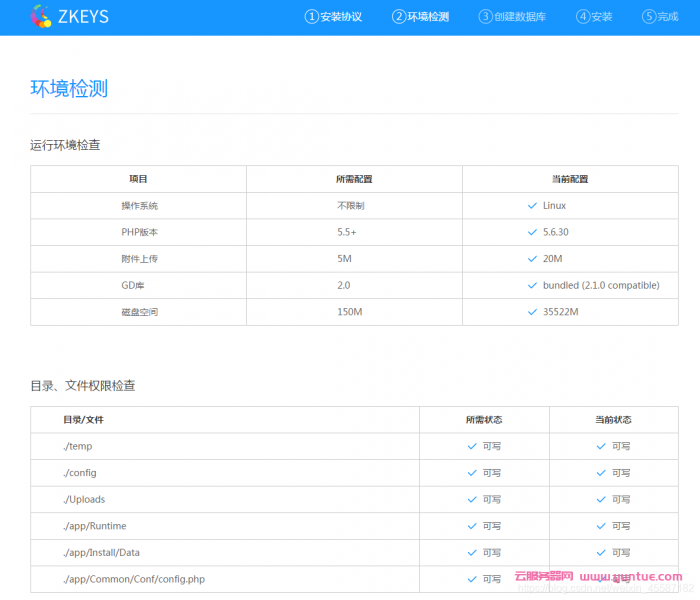Click the 环境检测 page heading
700x600 pixels.
(x=69, y=88)
